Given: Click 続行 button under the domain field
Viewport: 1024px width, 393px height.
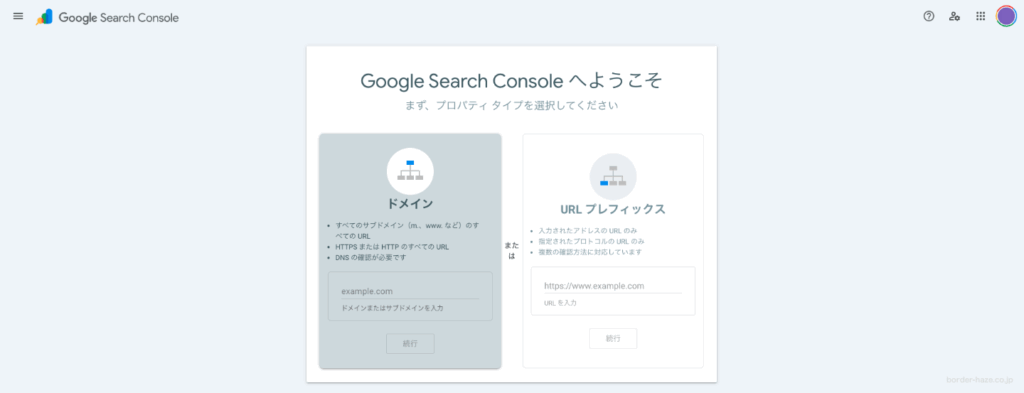Looking at the screenshot, I should point(410,343).
